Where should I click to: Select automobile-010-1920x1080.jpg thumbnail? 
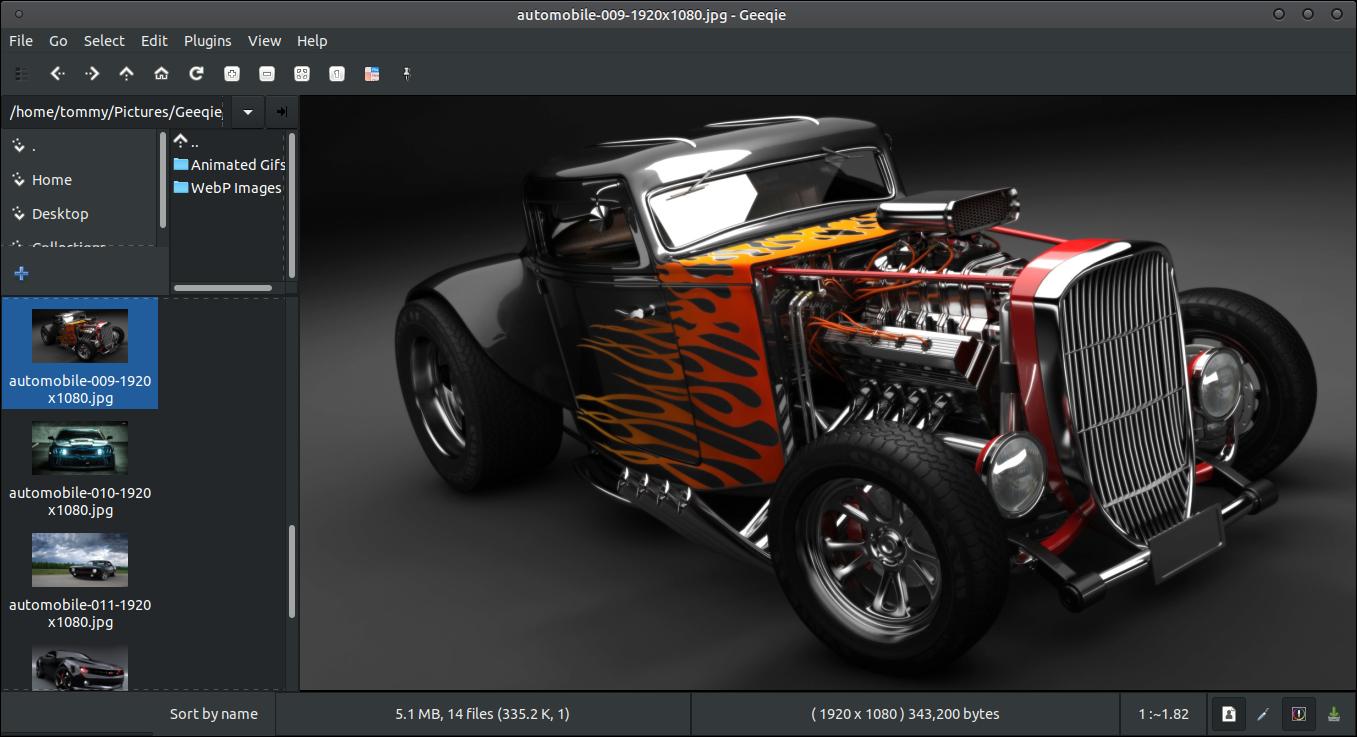point(80,466)
